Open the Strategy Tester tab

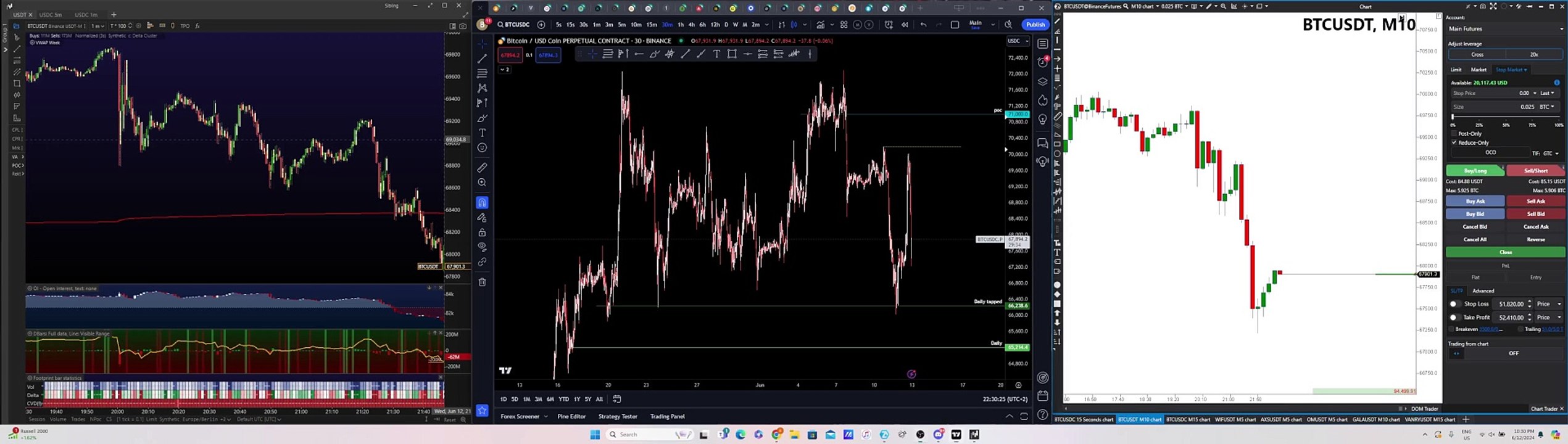coord(618,416)
